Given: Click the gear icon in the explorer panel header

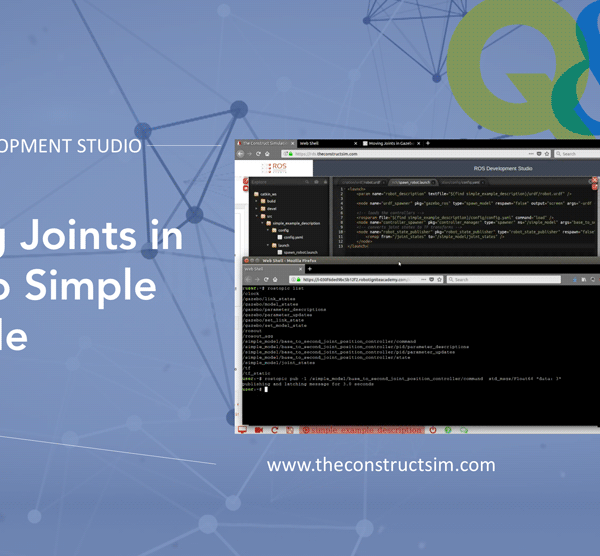Looking at the screenshot, I should click(x=316, y=182).
